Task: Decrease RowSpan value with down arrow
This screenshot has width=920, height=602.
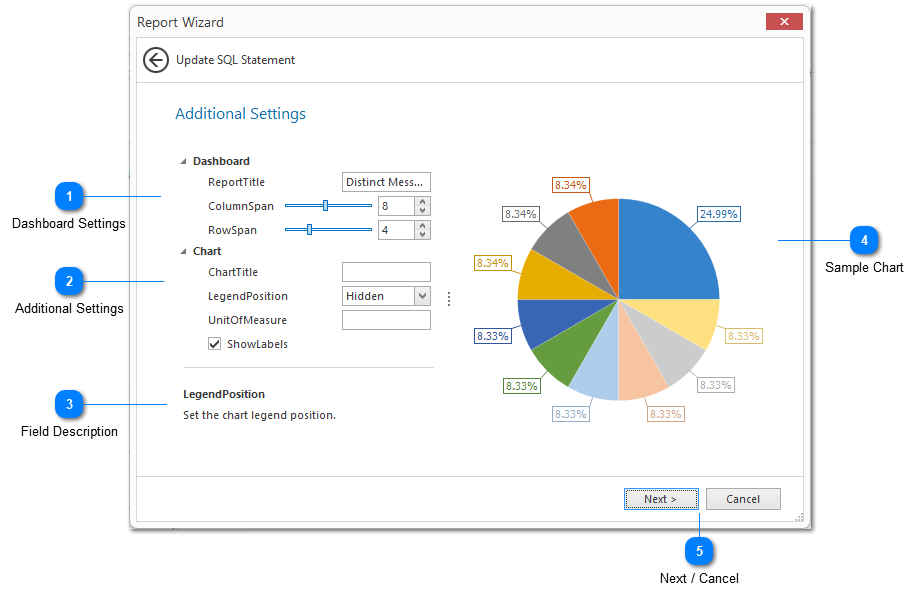Action: (x=423, y=235)
